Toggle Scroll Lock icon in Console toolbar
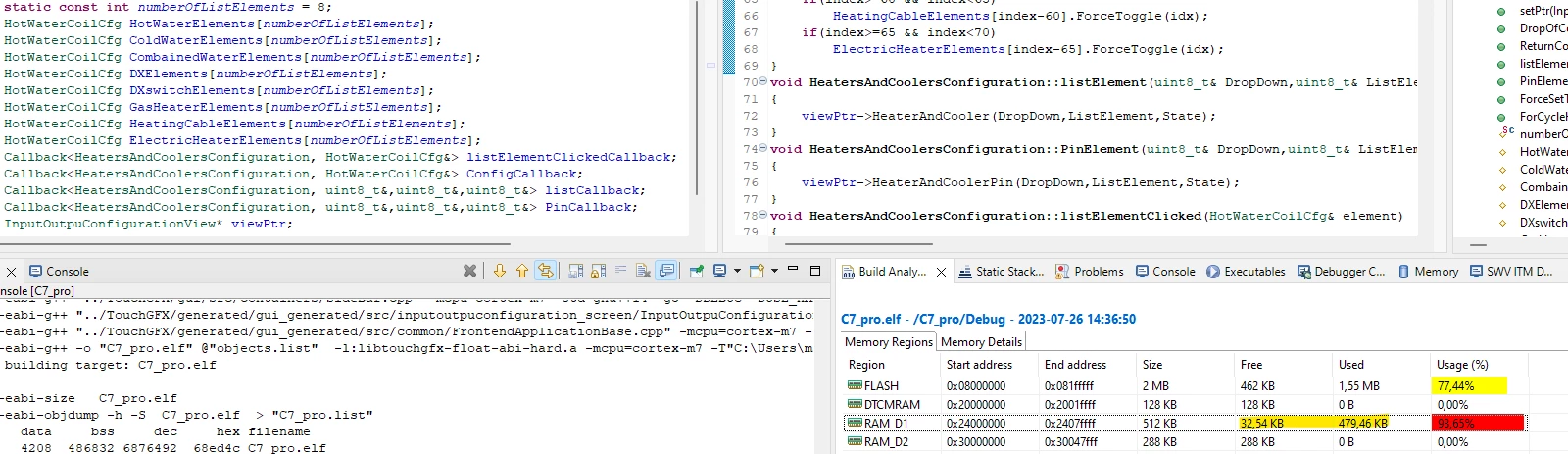Image resolution: width=1568 pixels, height=454 pixels. pos(598,271)
